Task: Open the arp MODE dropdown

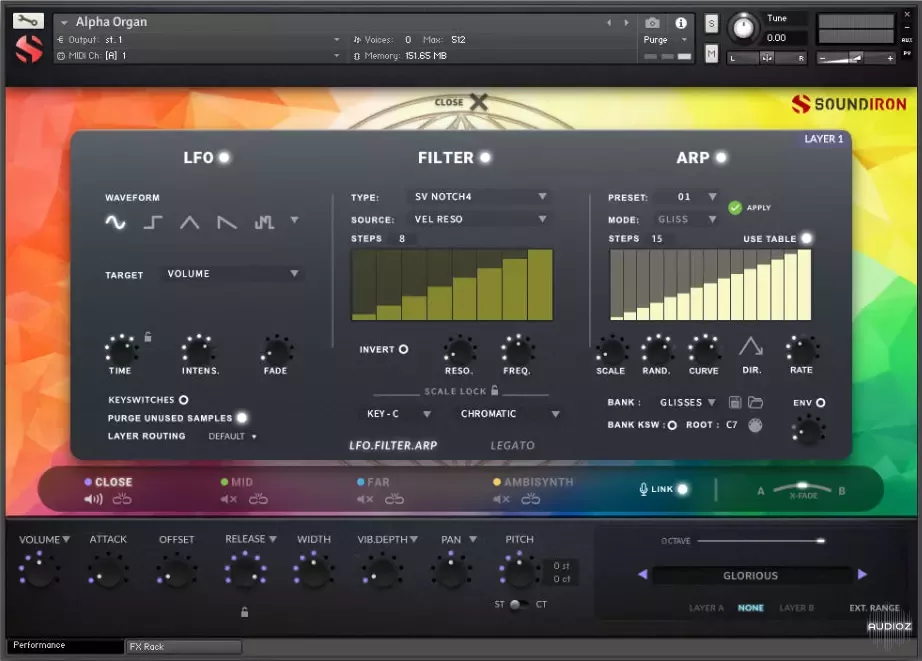Action: pyautogui.click(x=687, y=219)
